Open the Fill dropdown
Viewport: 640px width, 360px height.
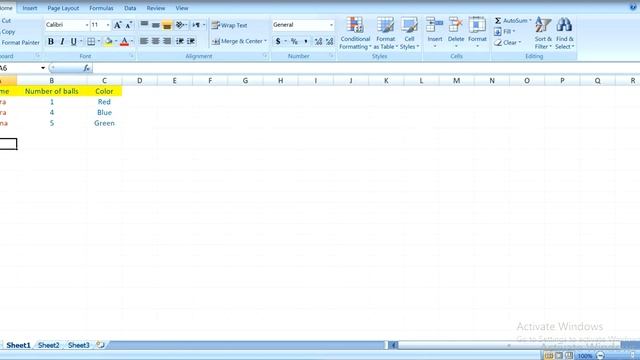[504, 31]
